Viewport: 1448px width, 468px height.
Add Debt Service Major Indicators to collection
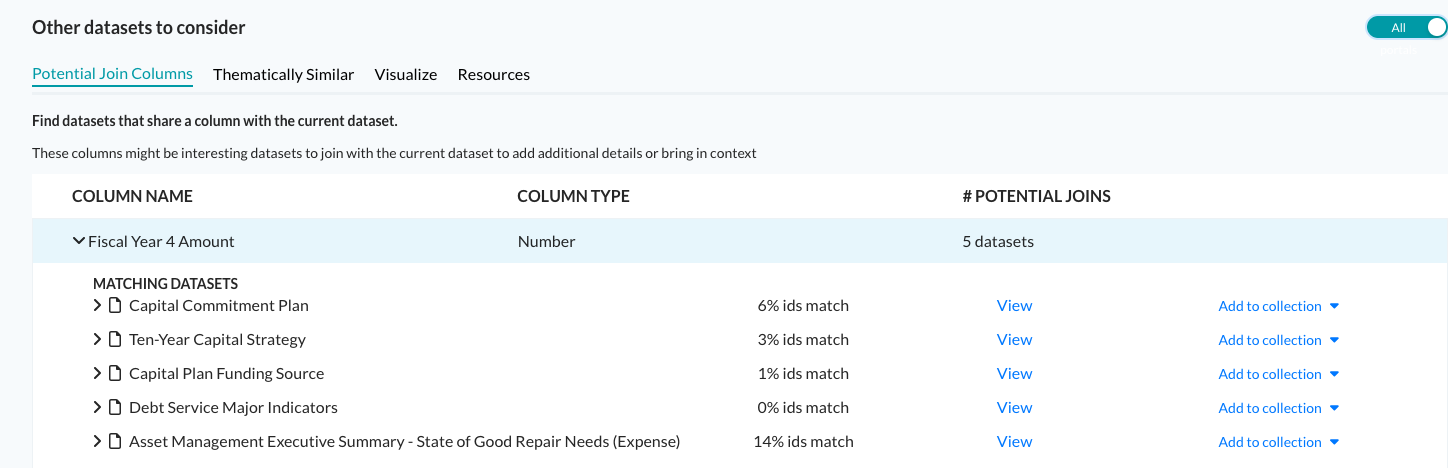coord(1277,408)
